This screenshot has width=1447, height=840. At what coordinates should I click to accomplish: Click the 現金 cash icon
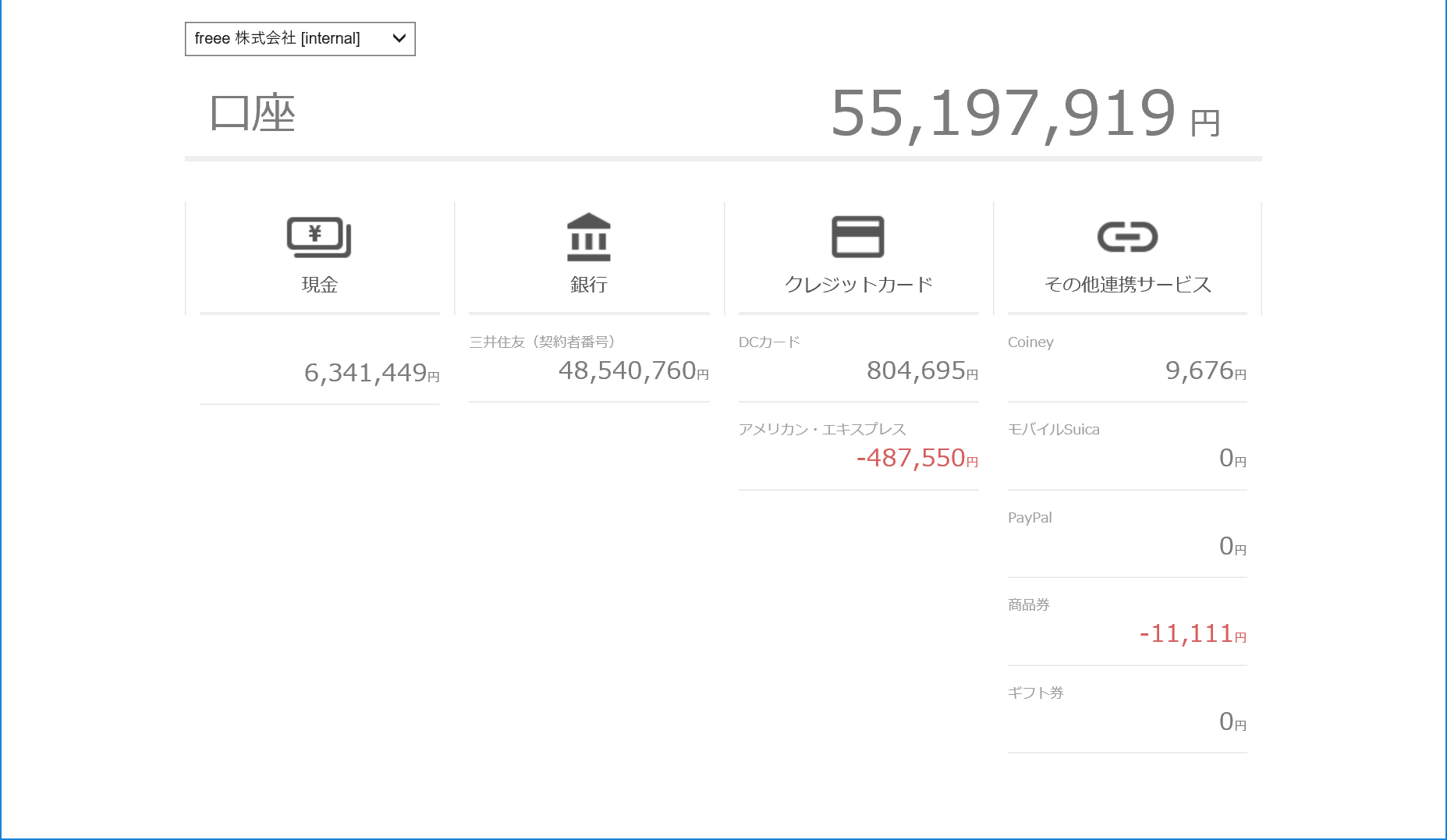click(319, 237)
